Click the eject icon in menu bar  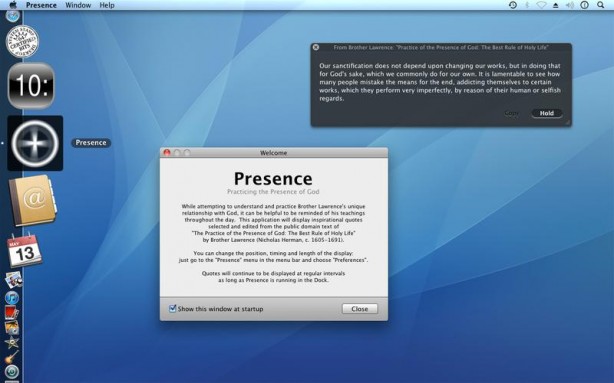point(555,5)
